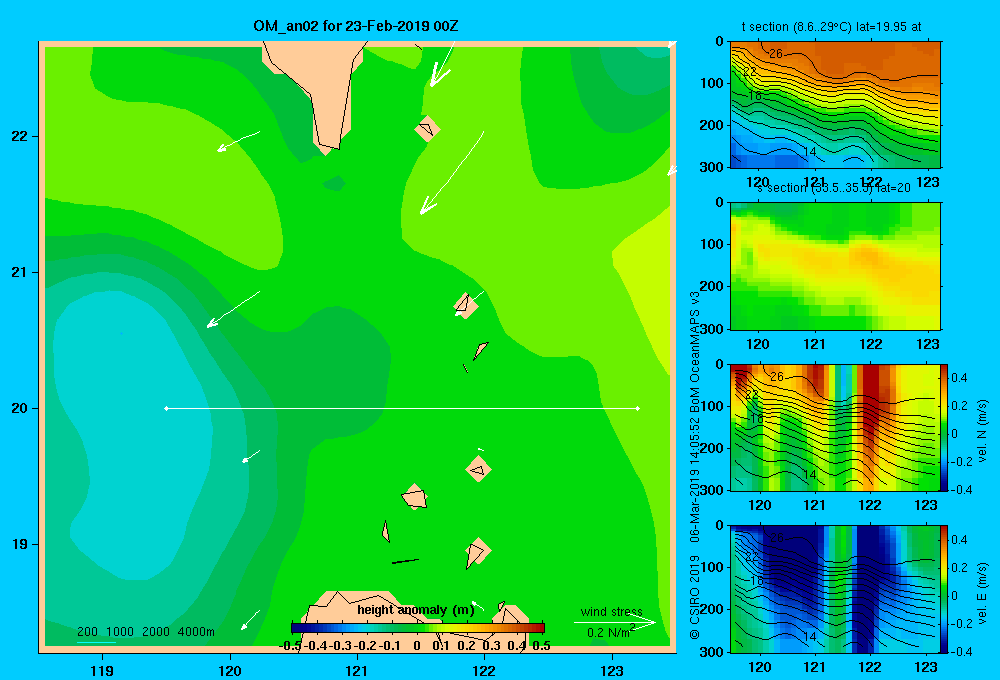
Task: Click the 'vel. E (m/s)' axis label
Action: [x=982, y=593]
